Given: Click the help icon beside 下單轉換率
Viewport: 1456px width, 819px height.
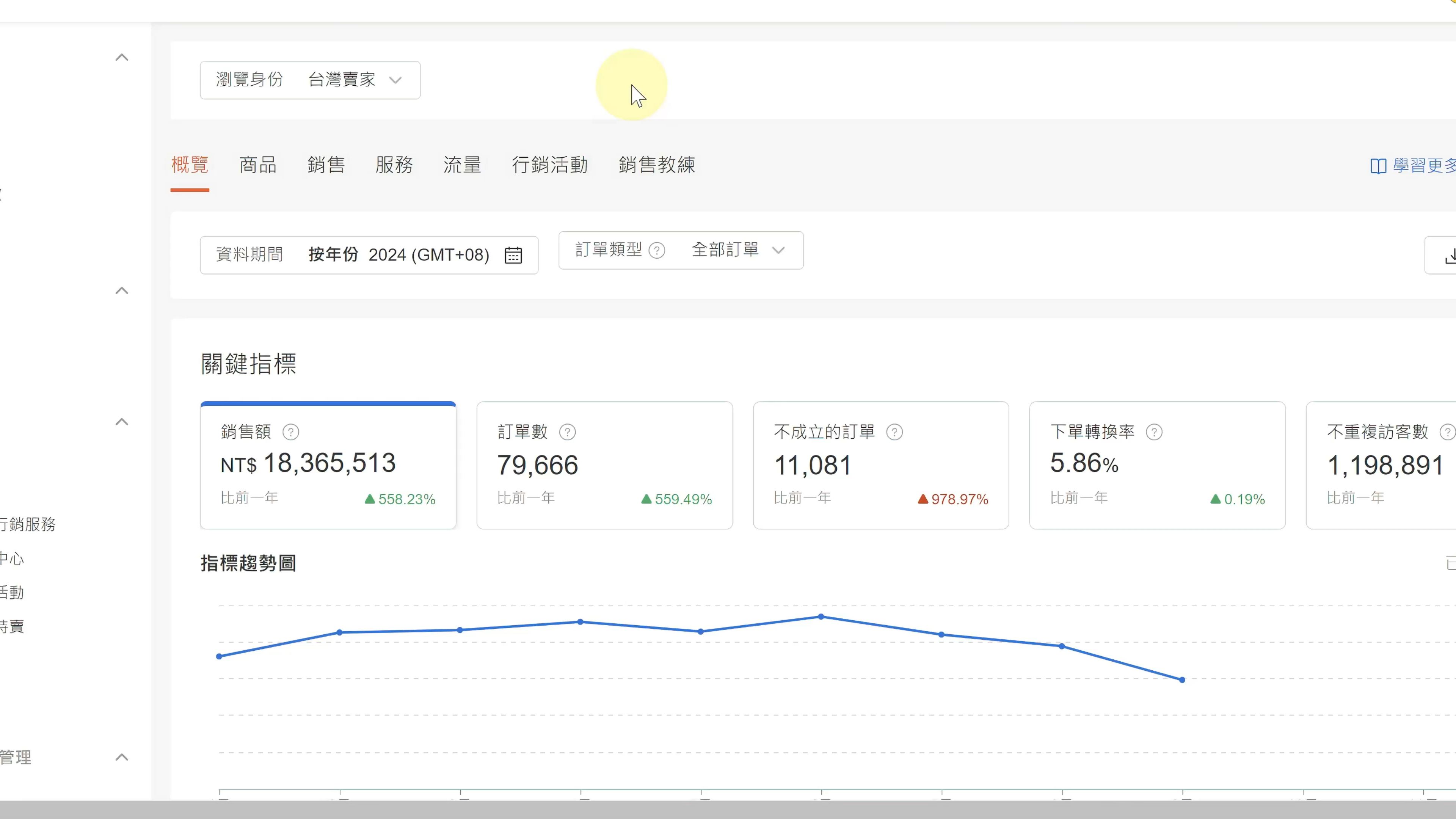Looking at the screenshot, I should coord(1154,432).
